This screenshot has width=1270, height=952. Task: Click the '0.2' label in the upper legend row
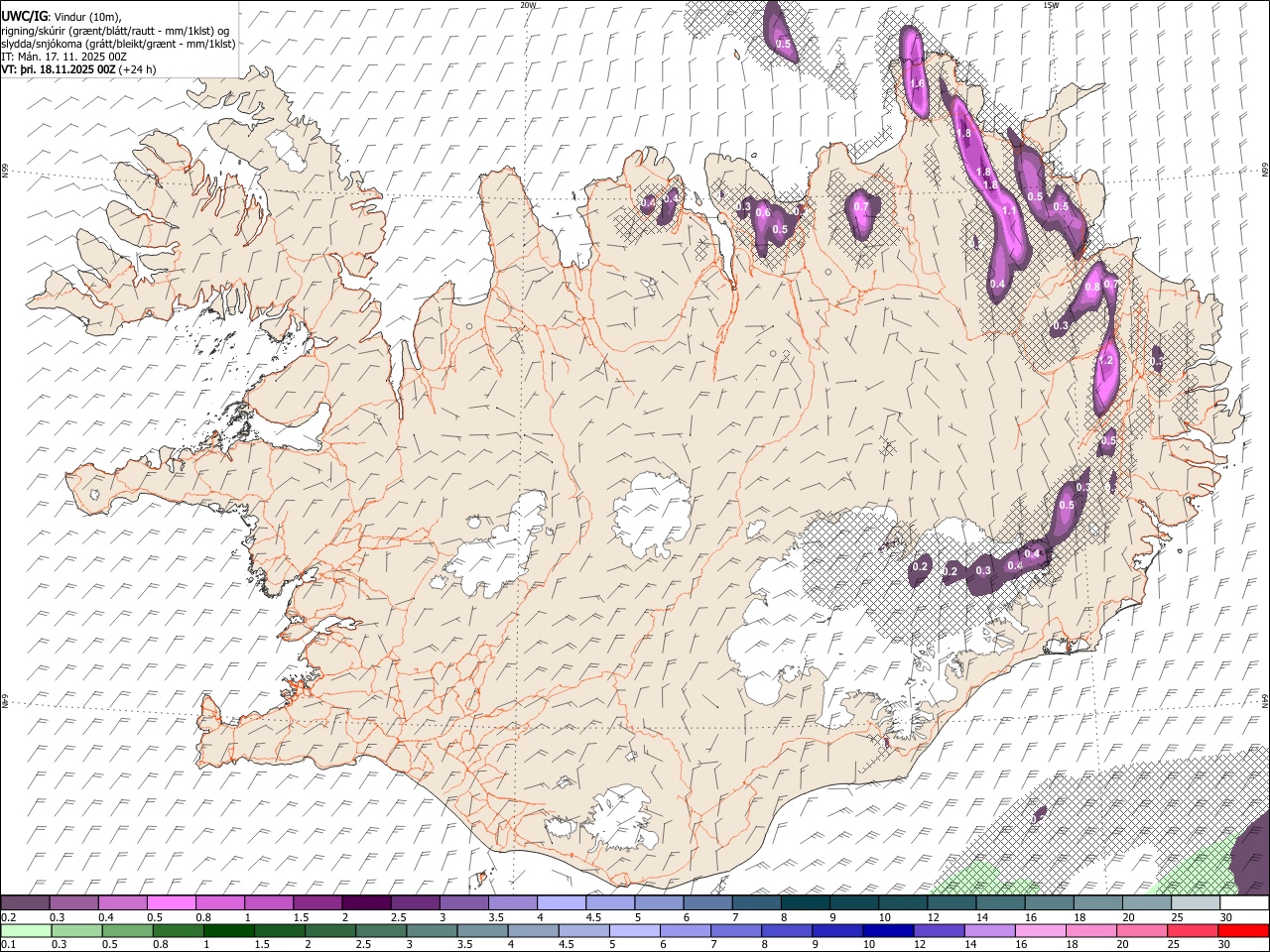pos(8,917)
